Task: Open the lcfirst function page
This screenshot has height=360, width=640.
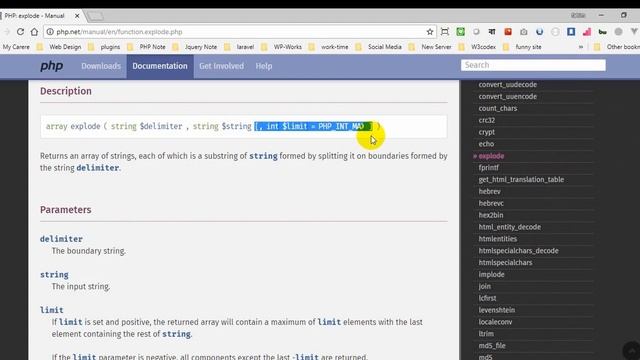Action: tap(487, 298)
